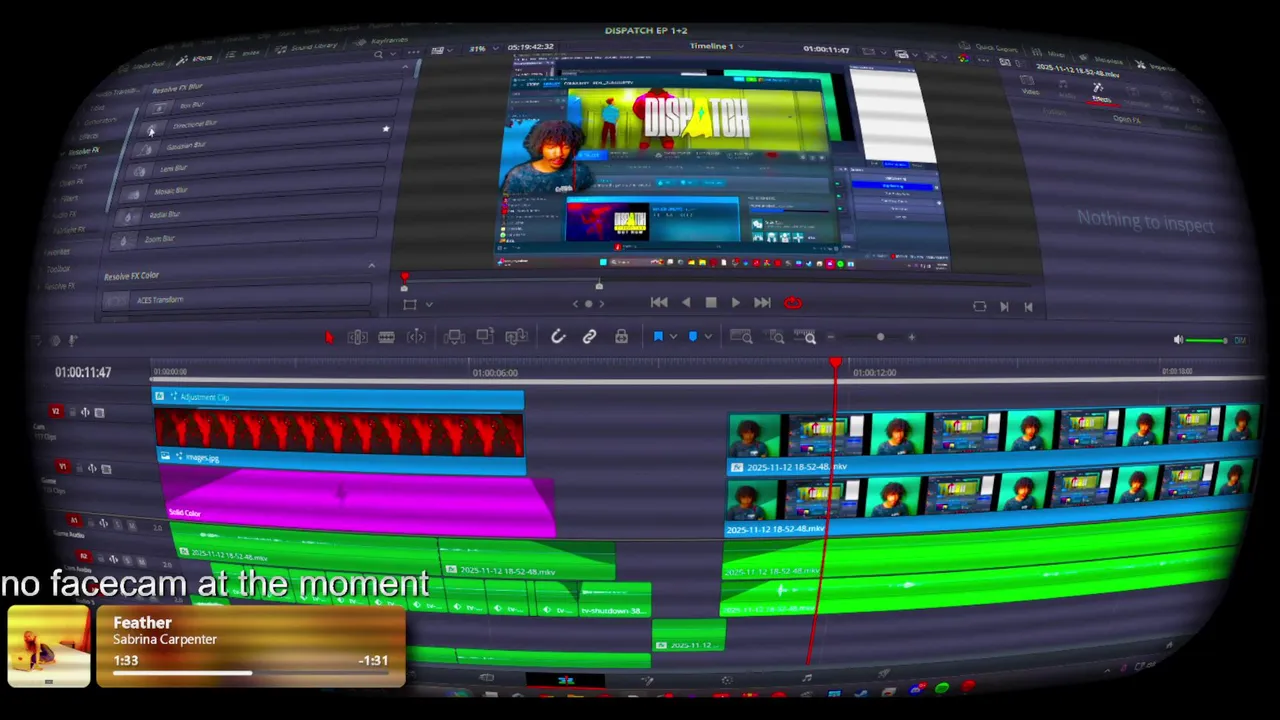Select the Trim Edit Mode tool

click(357, 338)
